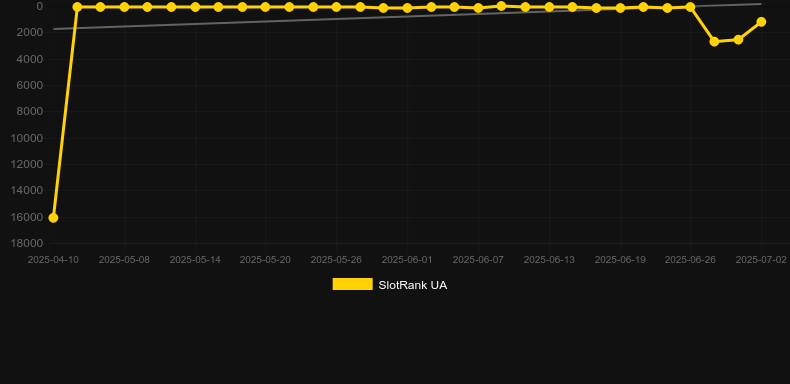Viewport: 790px width, 384px height.
Task: Select the data point above 2025-06-26
Action: (x=690, y=7)
